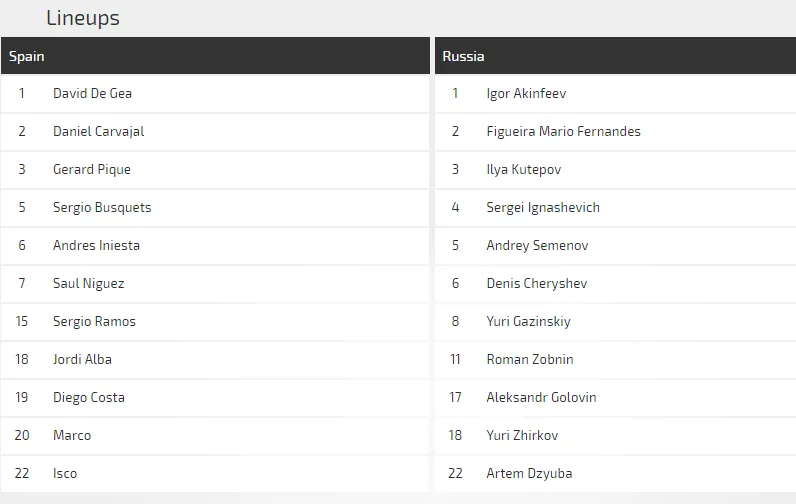Click Diego Costa in the lineup

coord(88,397)
